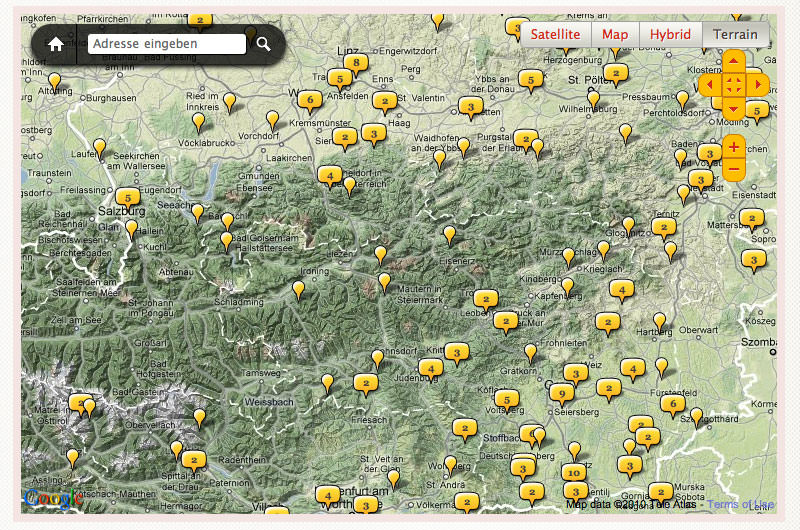This screenshot has width=800, height=530.
Task: Click the pin at Hartberg
Action: 660,321
